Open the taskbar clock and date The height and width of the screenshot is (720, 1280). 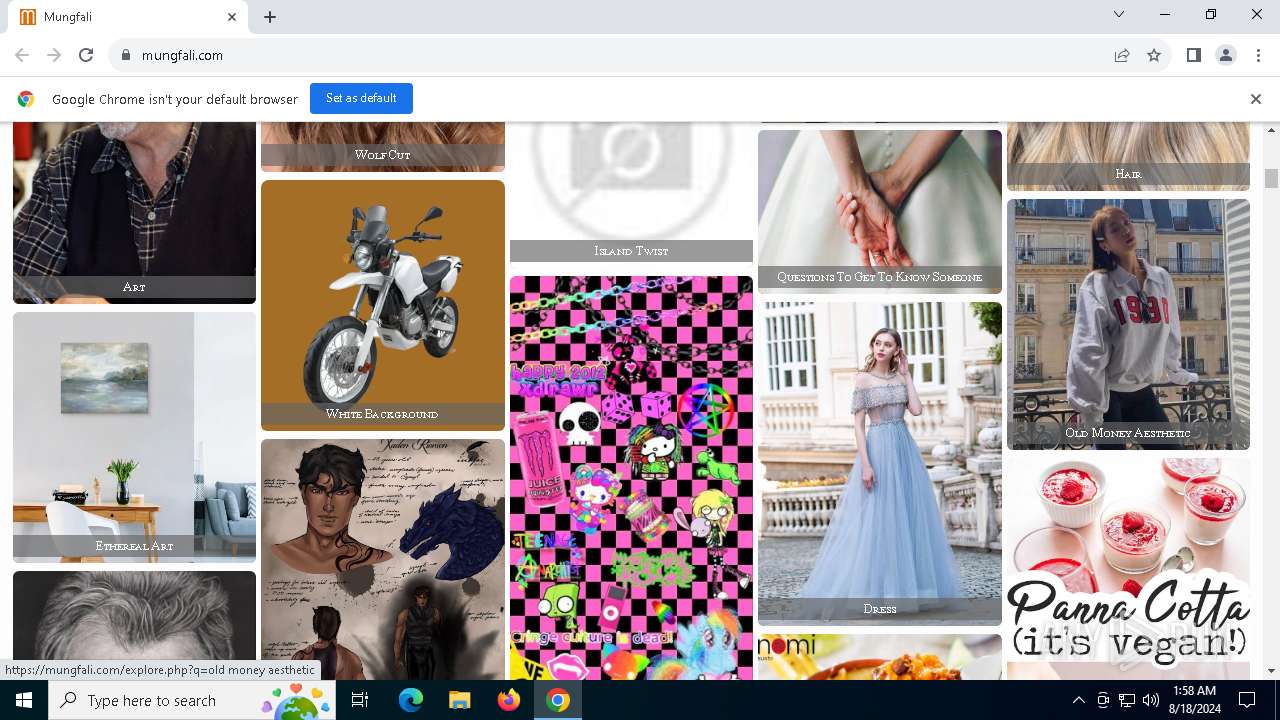[x=1193, y=700]
